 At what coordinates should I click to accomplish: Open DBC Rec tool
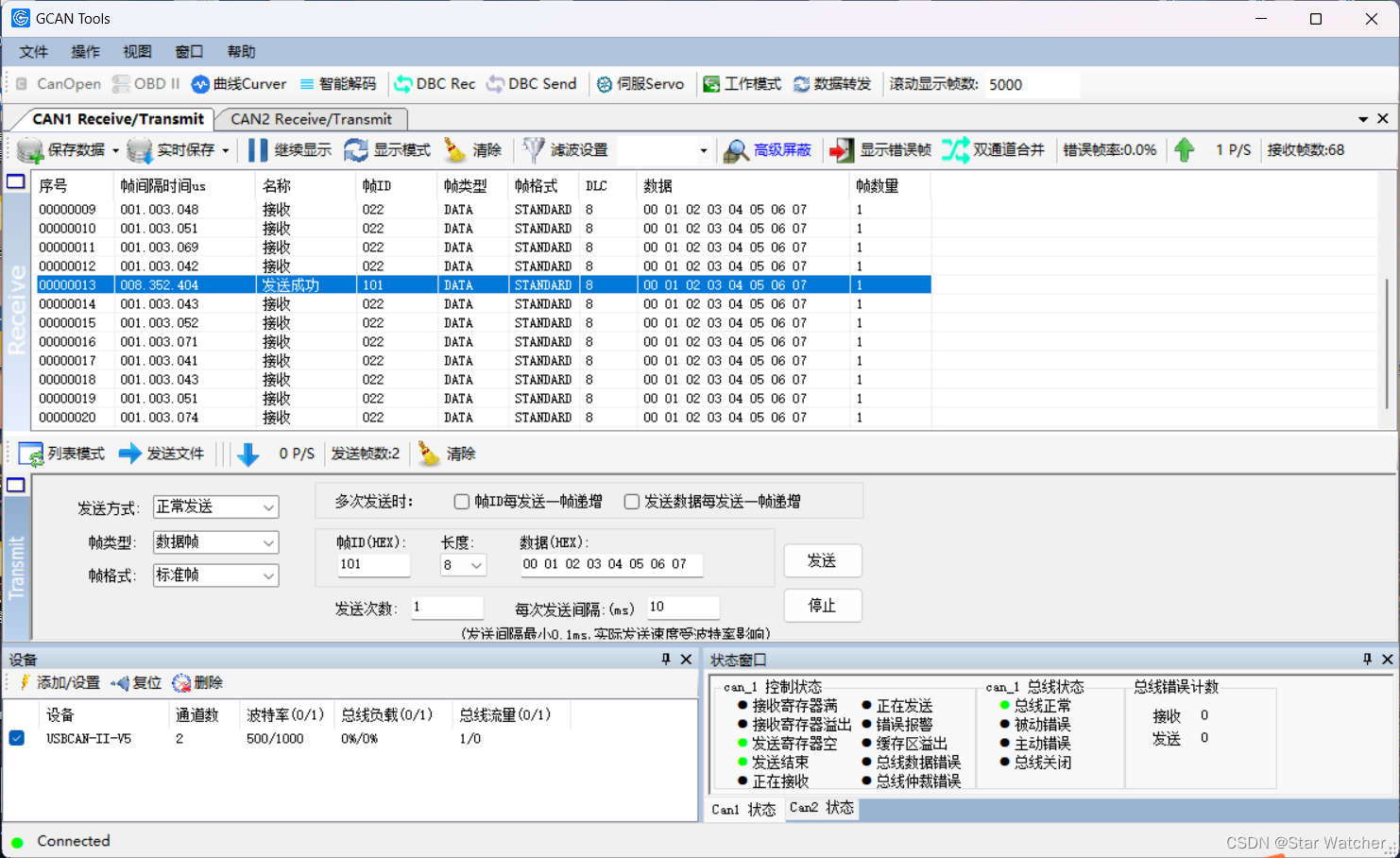[x=435, y=84]
